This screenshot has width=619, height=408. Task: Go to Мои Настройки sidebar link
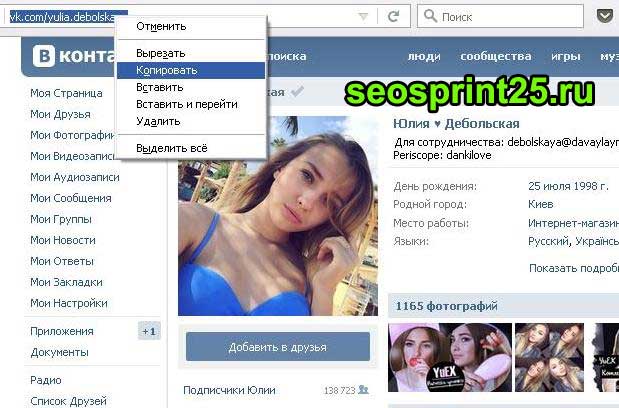(69, 303)
